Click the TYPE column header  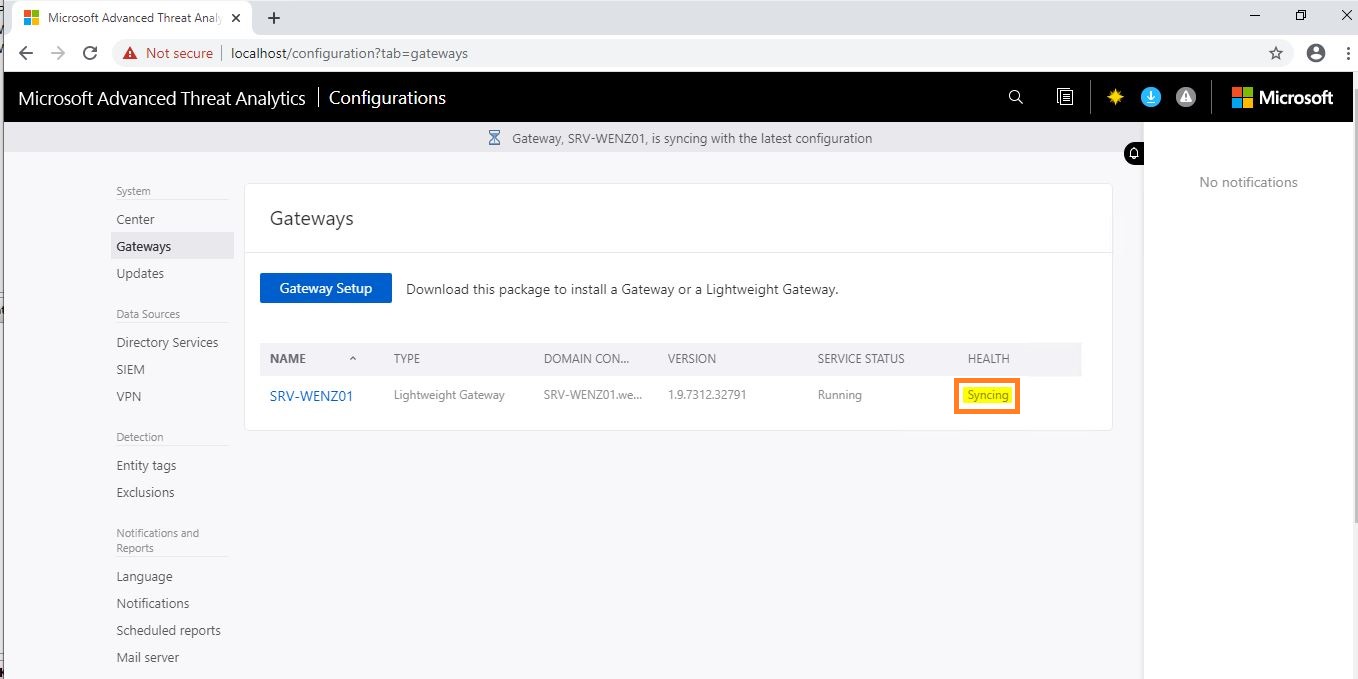click(407, 358)
